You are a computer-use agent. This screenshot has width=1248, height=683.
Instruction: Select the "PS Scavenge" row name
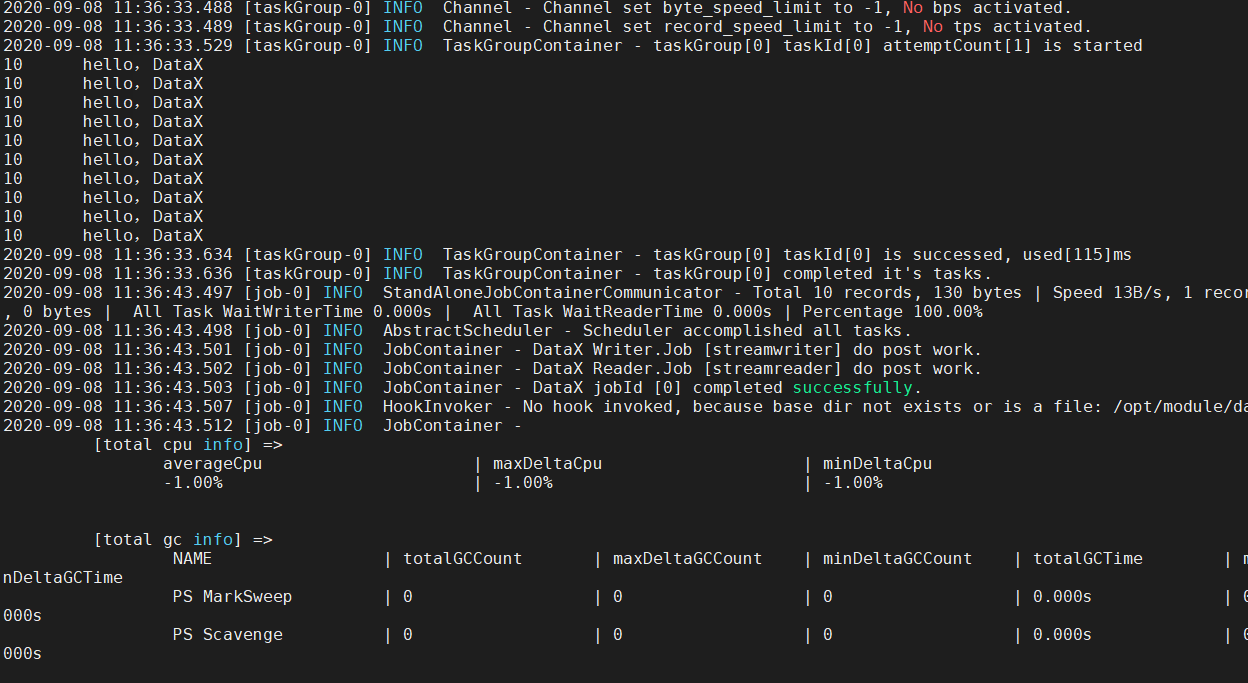[x=227, y=635]
